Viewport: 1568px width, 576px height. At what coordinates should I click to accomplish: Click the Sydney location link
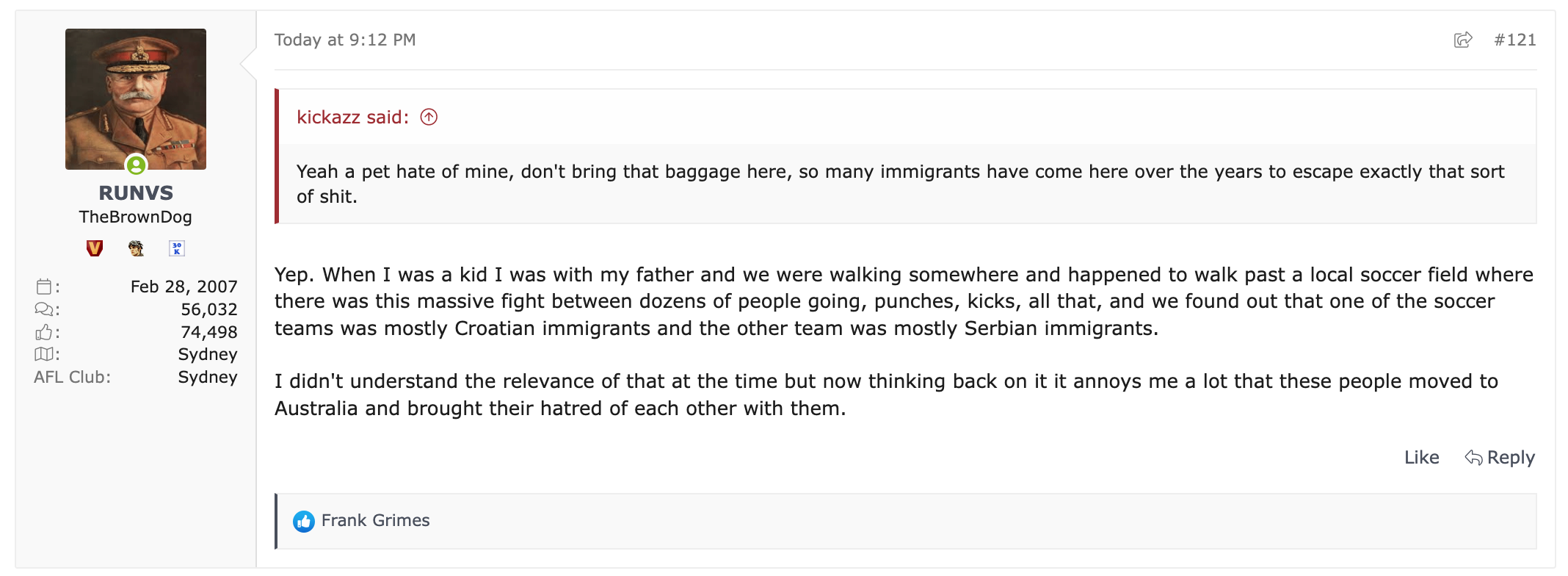pyautogui.click(x=208, y=354)
